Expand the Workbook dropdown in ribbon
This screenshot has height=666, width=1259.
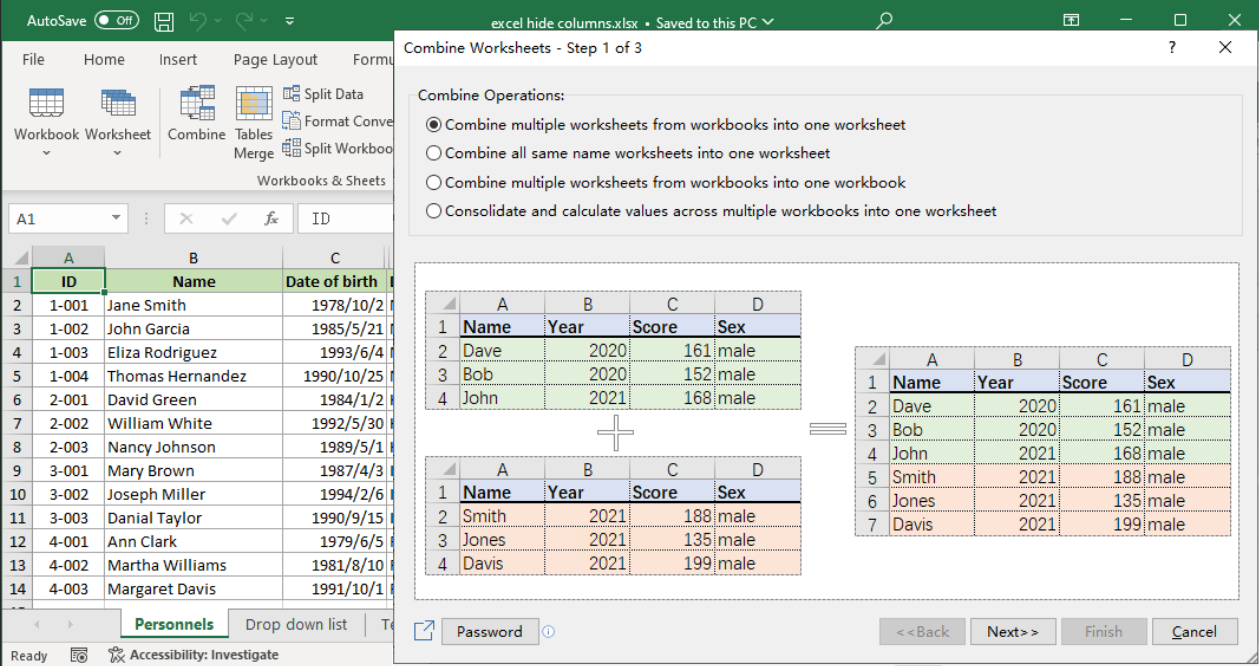tap(46, 153)
